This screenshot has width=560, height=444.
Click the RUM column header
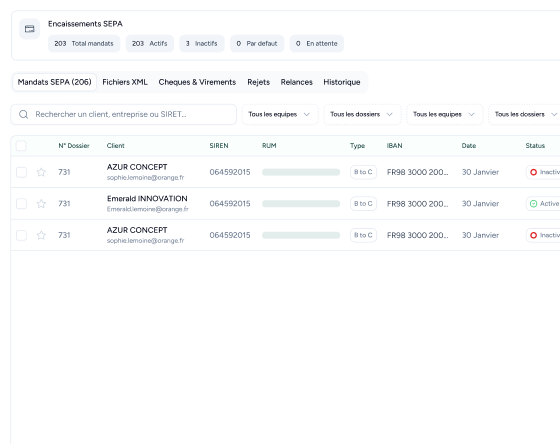point(269,146)
